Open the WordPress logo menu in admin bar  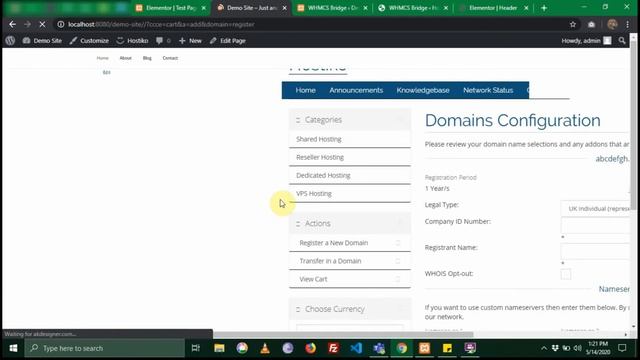coord(10,40)
